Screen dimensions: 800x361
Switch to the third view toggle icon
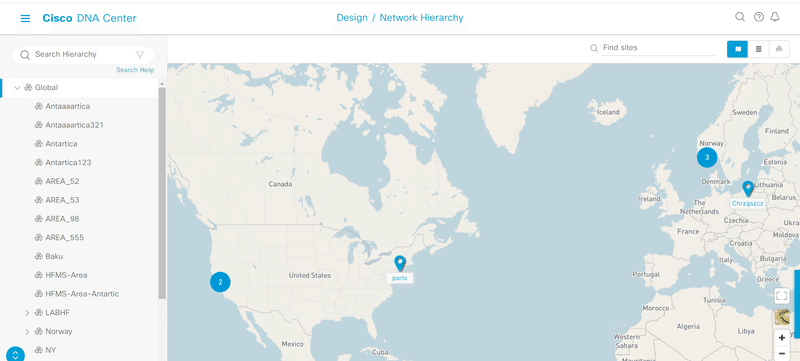coord(779,49)
